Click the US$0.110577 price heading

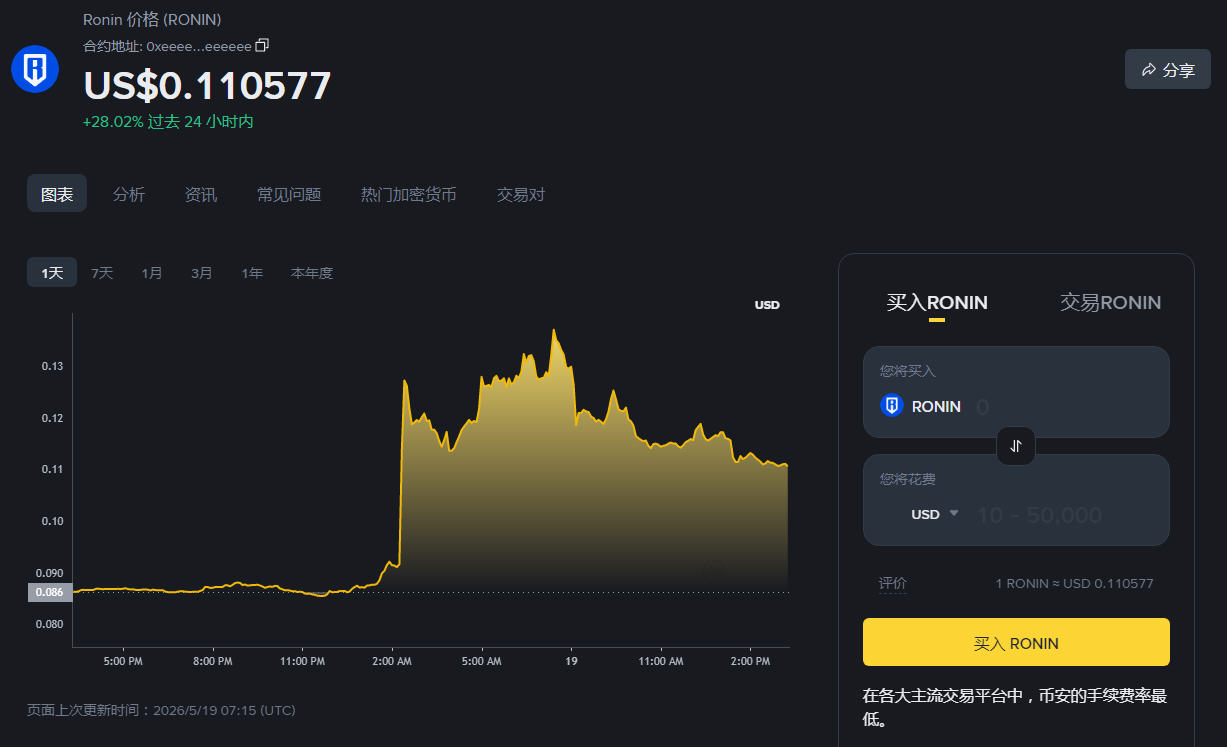[x=207, y=85]
